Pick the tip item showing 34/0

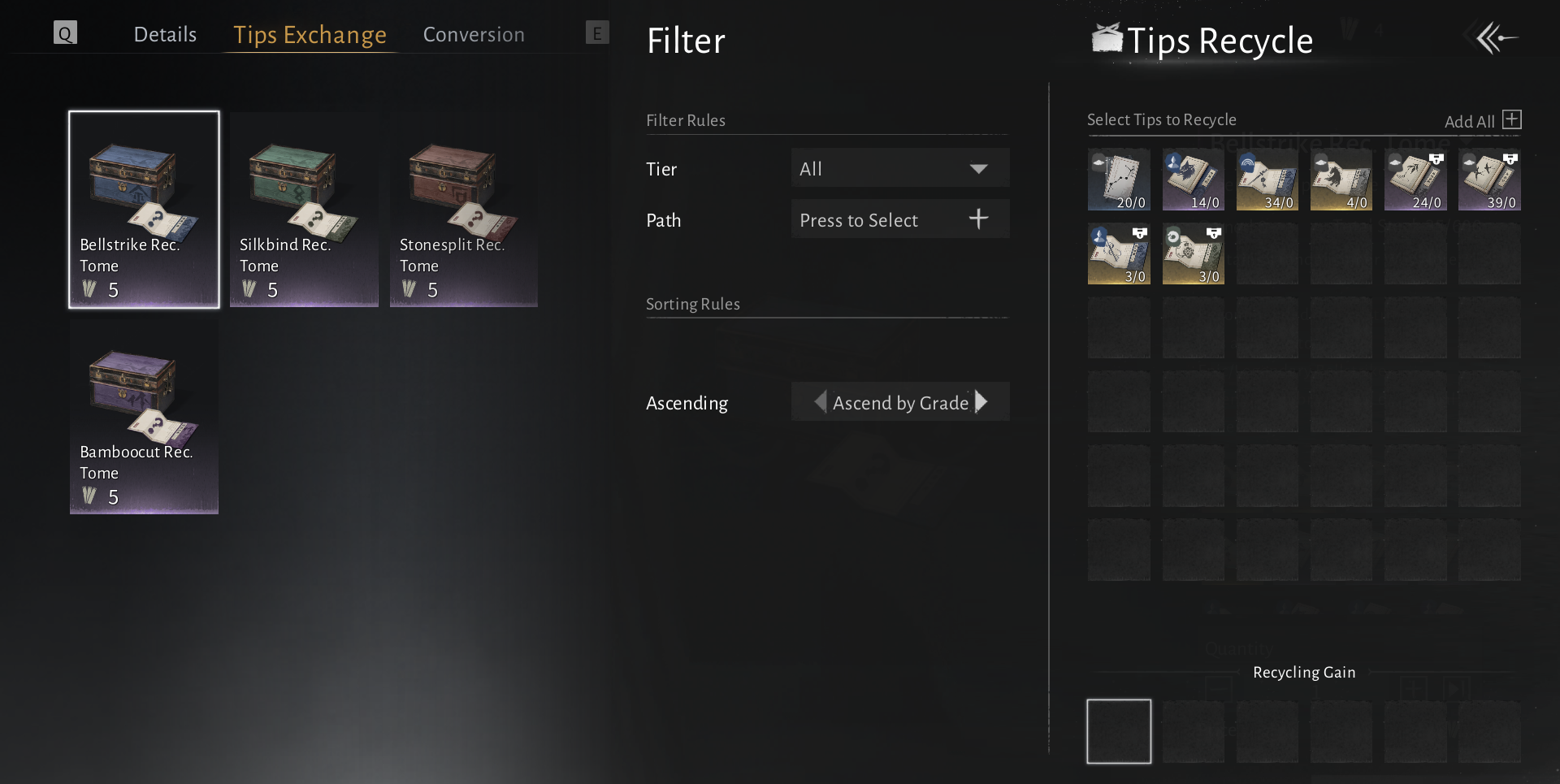coord(1267,180)
